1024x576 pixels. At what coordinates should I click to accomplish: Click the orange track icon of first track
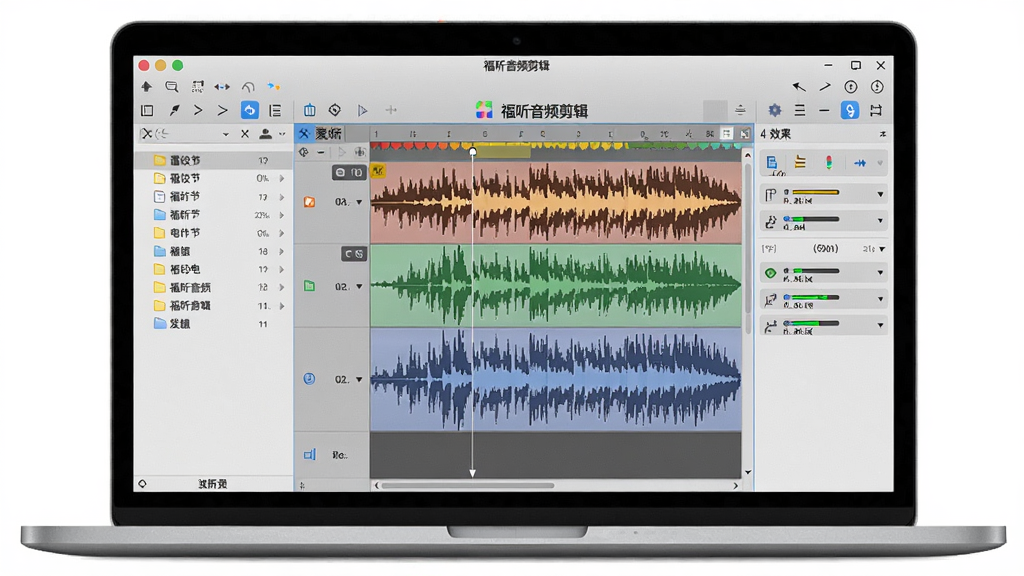(x=310, y=202)
